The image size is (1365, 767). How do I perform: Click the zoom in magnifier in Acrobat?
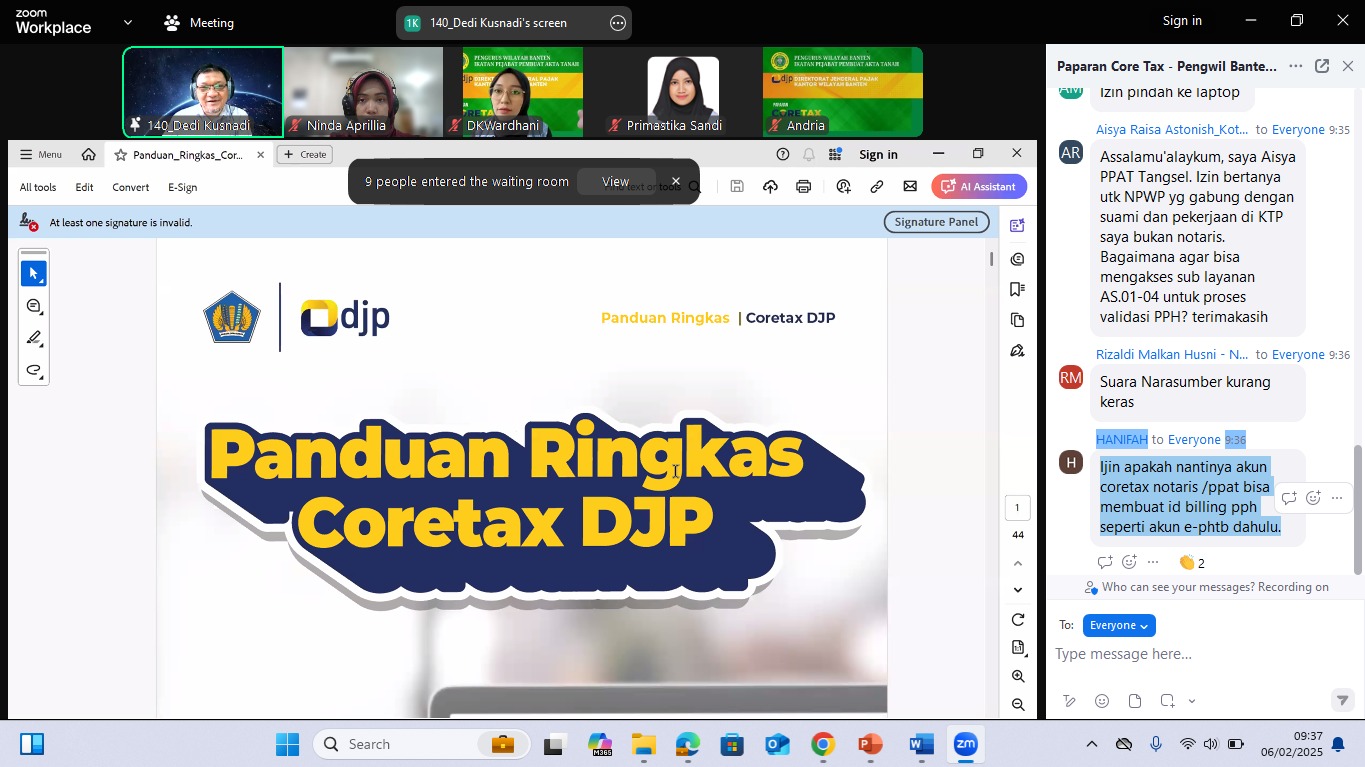point(1018,676)
